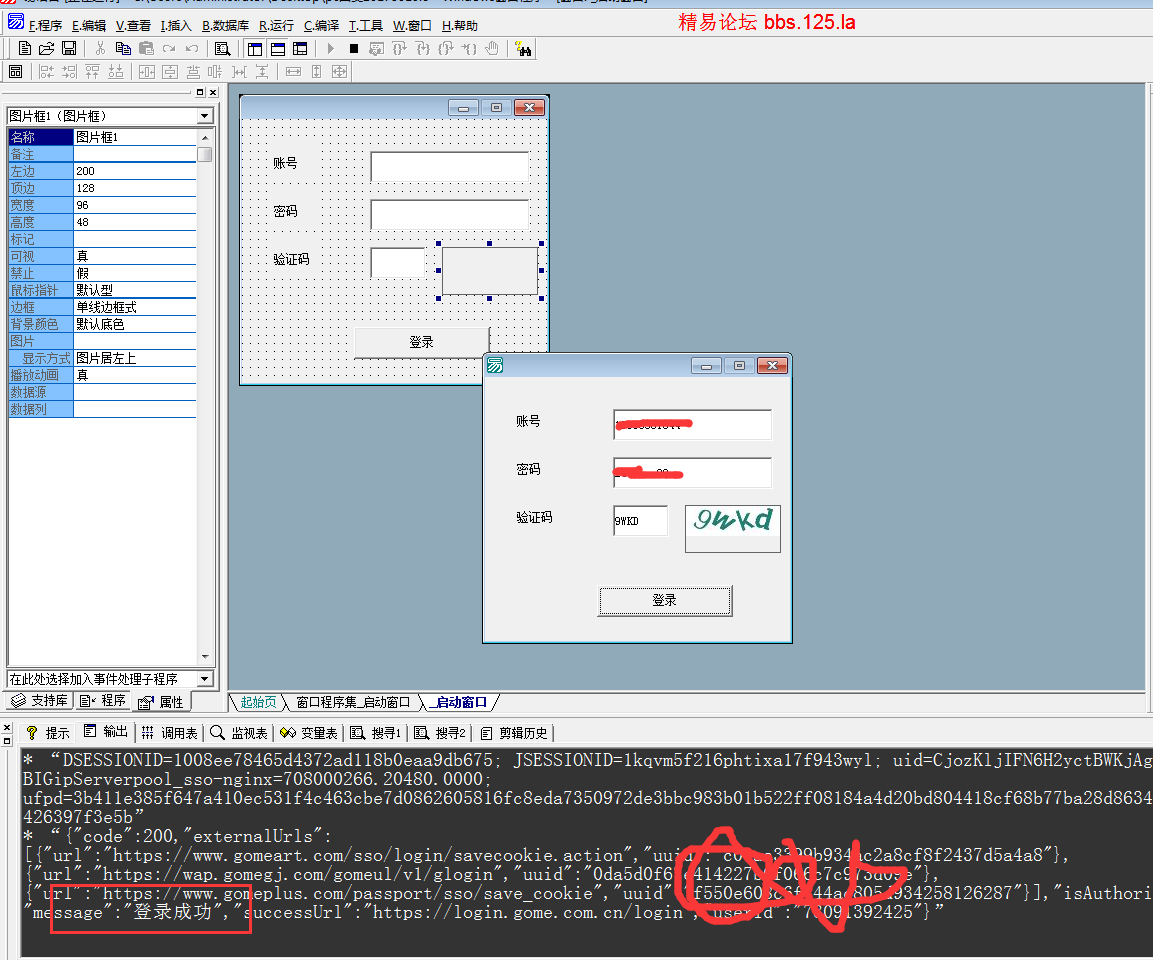Click the Copy icon in the toolbar
Image resolution: width=1153 pixels, height=960 pixels.
(123, 48)
